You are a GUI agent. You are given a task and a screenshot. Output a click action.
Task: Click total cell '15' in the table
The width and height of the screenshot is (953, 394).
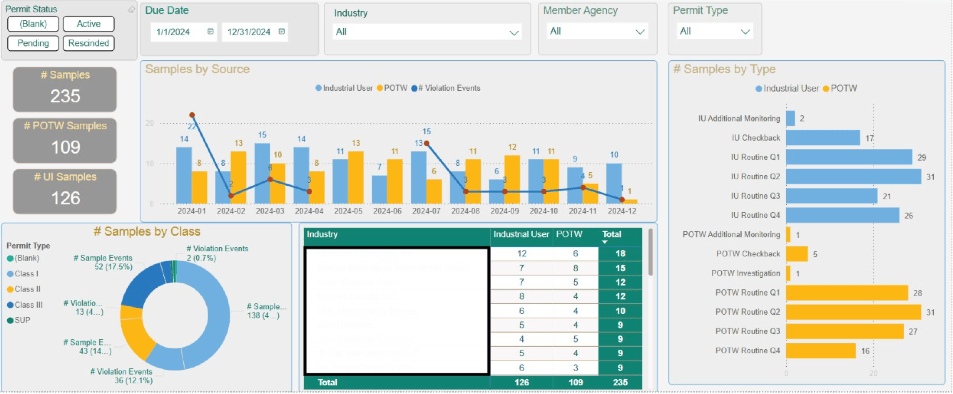point(620,268)
